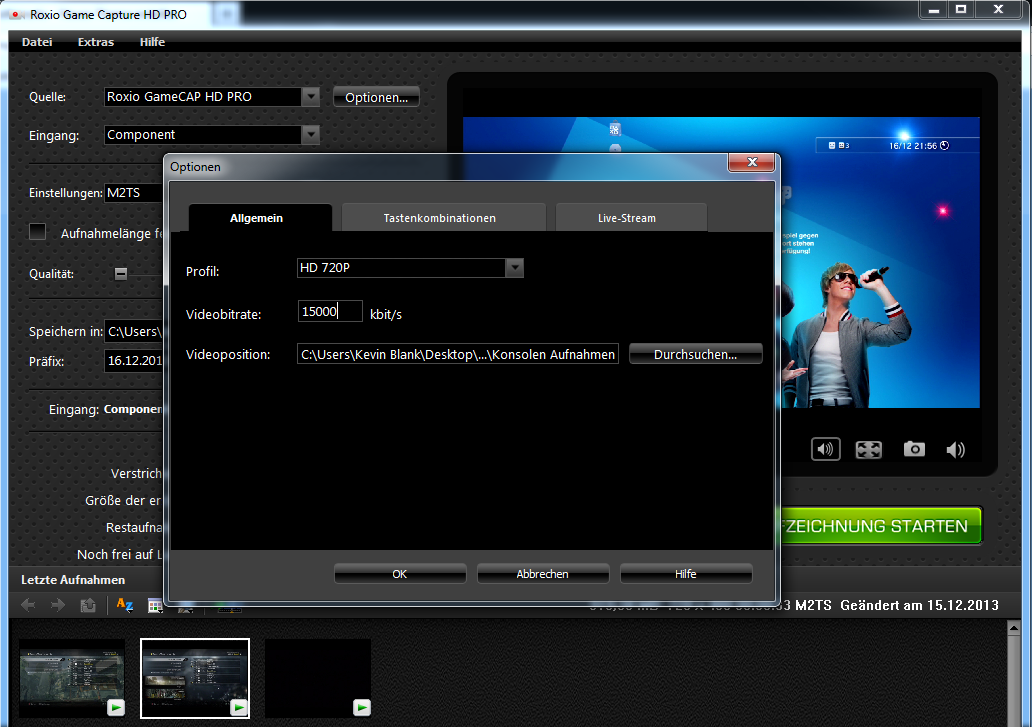Screen dimensions: 1032x727
Task: Click Durchsuchen... to browse folder
Action: 695,354
